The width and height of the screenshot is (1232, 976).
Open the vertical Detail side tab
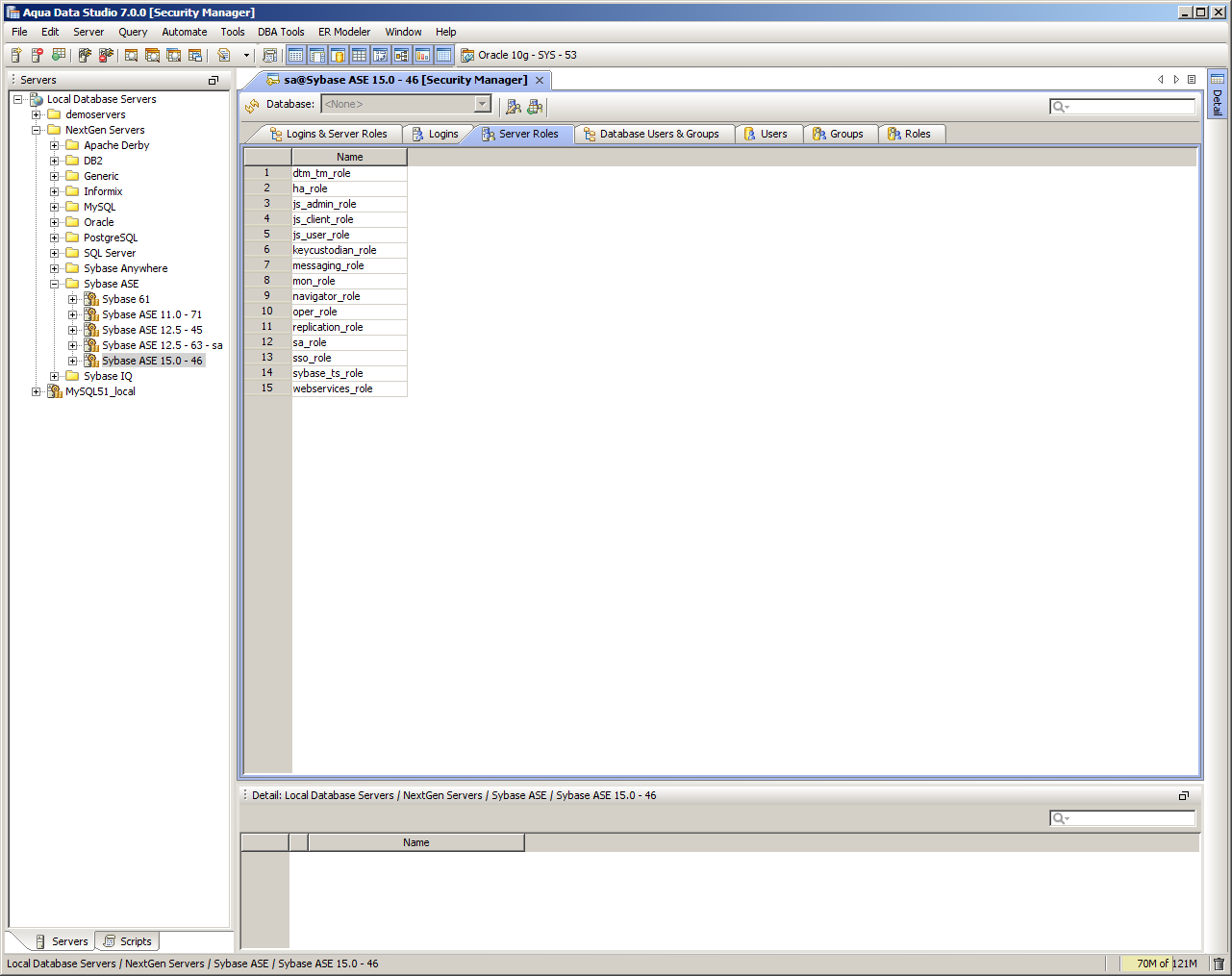[x=1217, y=93]
